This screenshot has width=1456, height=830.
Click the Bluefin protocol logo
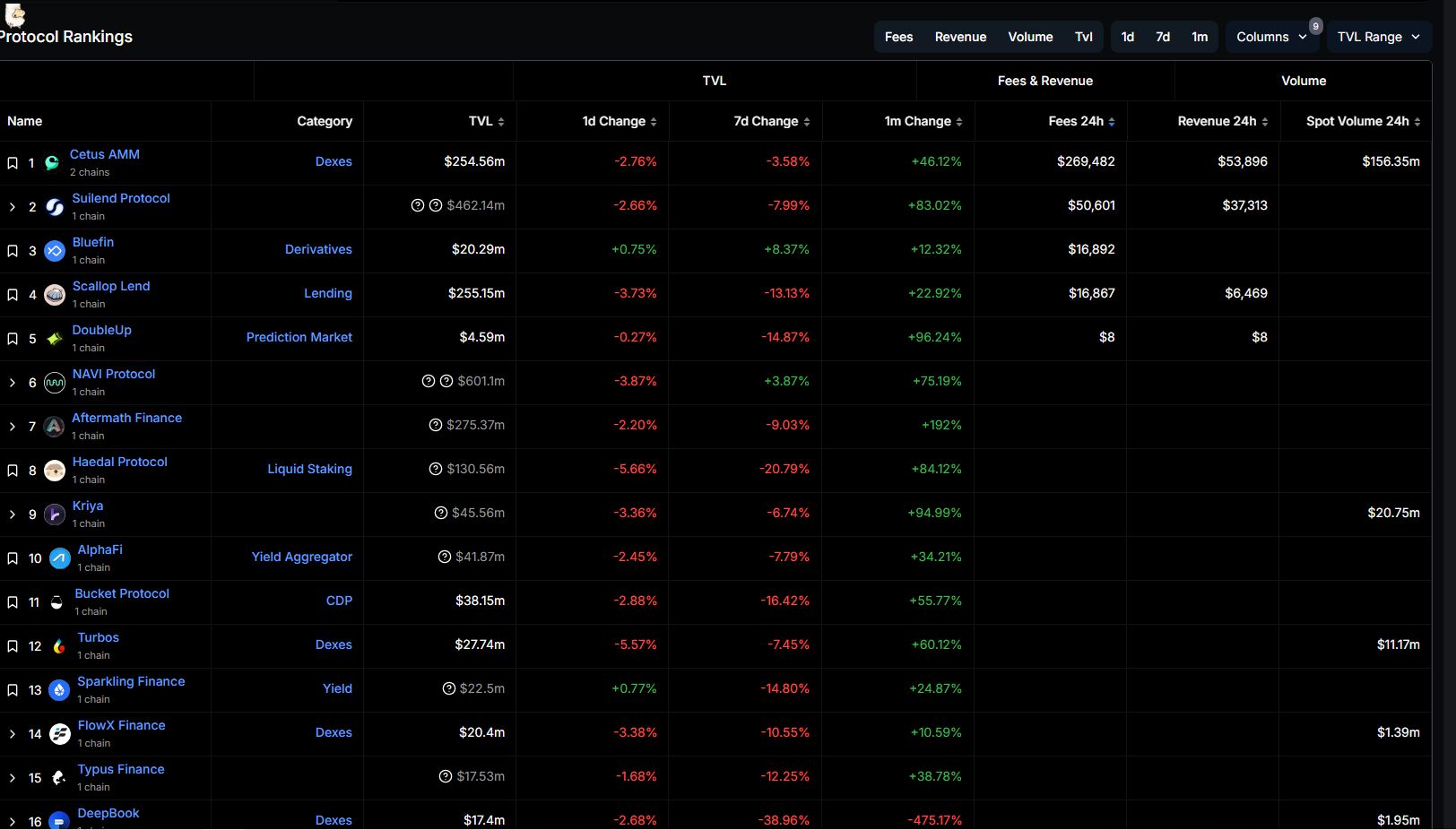[x=54, y=251]
